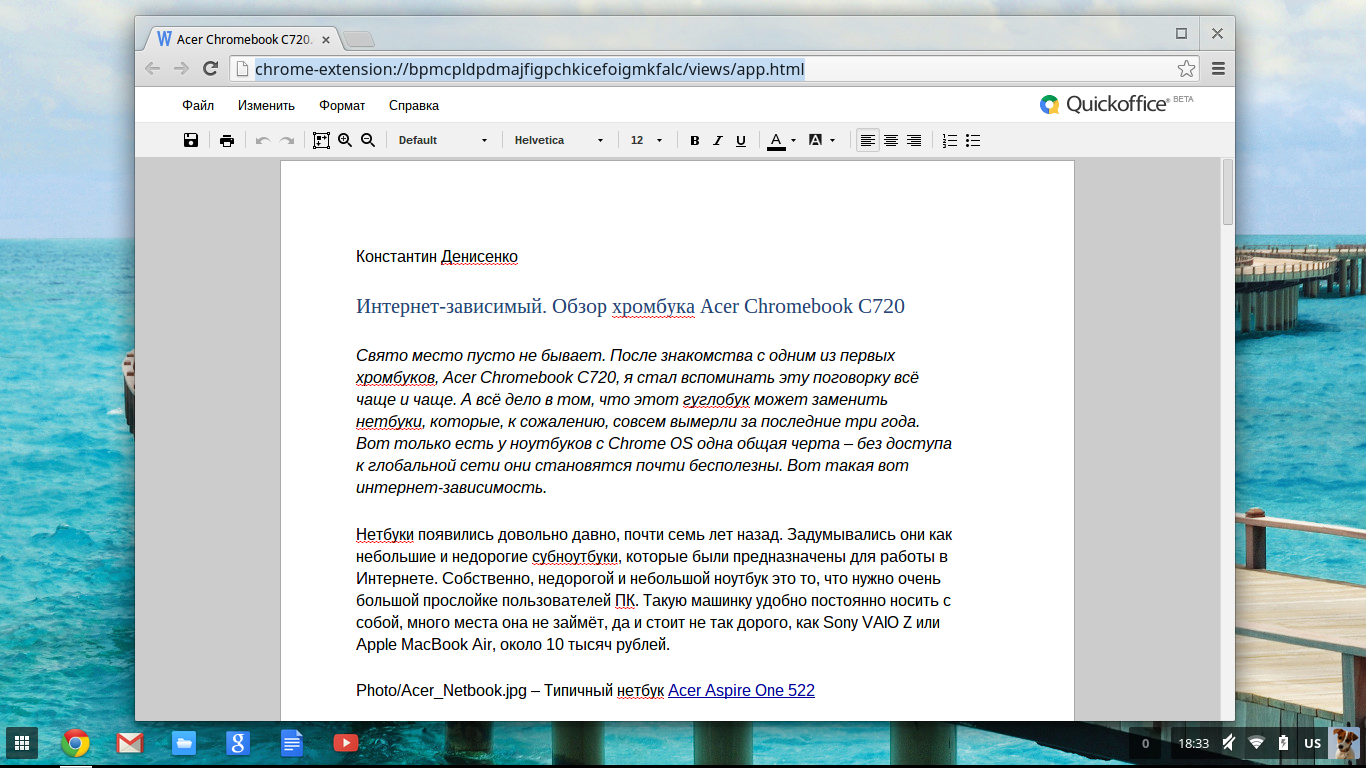
Task: Open the apps launcher grid icon
Action: 22,743
